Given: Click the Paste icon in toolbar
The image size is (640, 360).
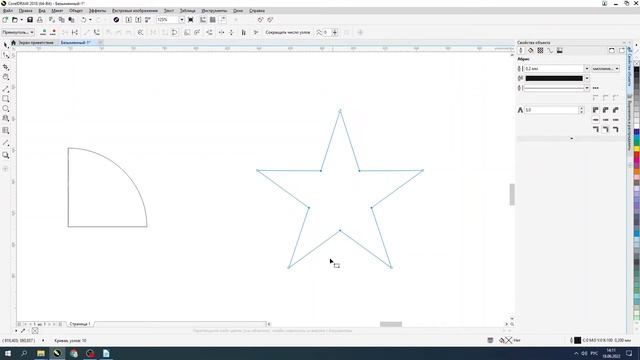Looking at the screenshot, I should click(71, 20).
